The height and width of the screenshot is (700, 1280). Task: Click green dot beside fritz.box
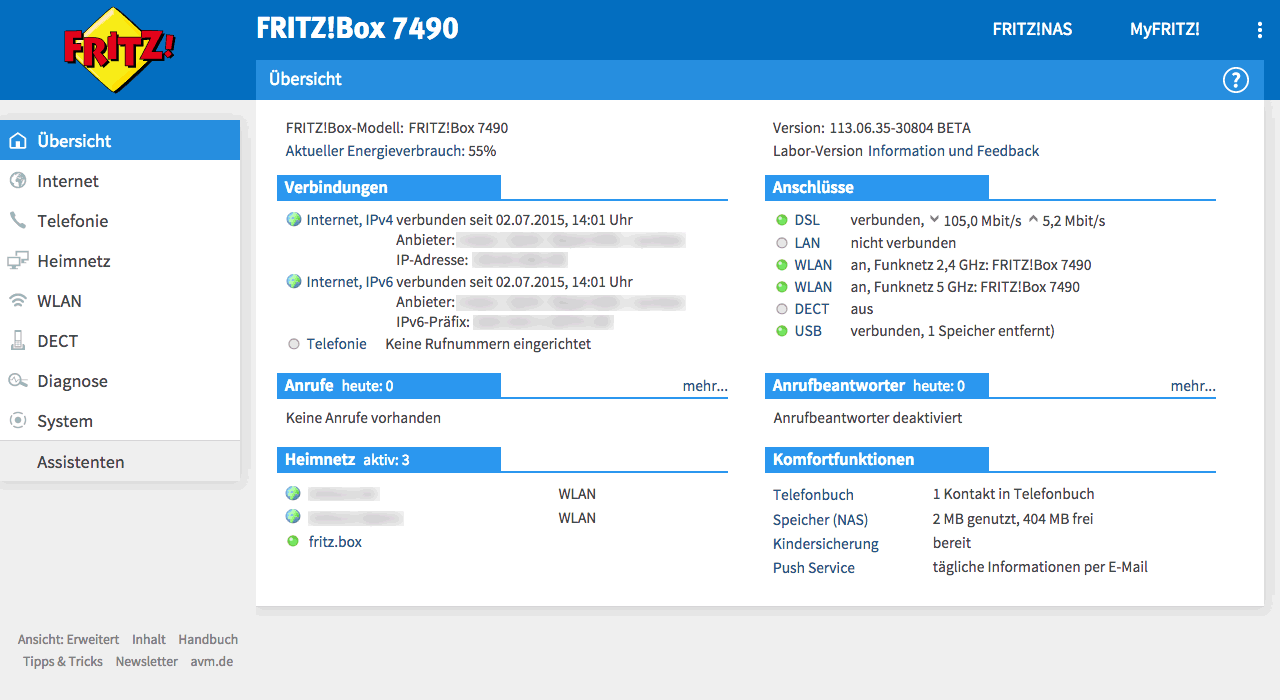(293, 541)
